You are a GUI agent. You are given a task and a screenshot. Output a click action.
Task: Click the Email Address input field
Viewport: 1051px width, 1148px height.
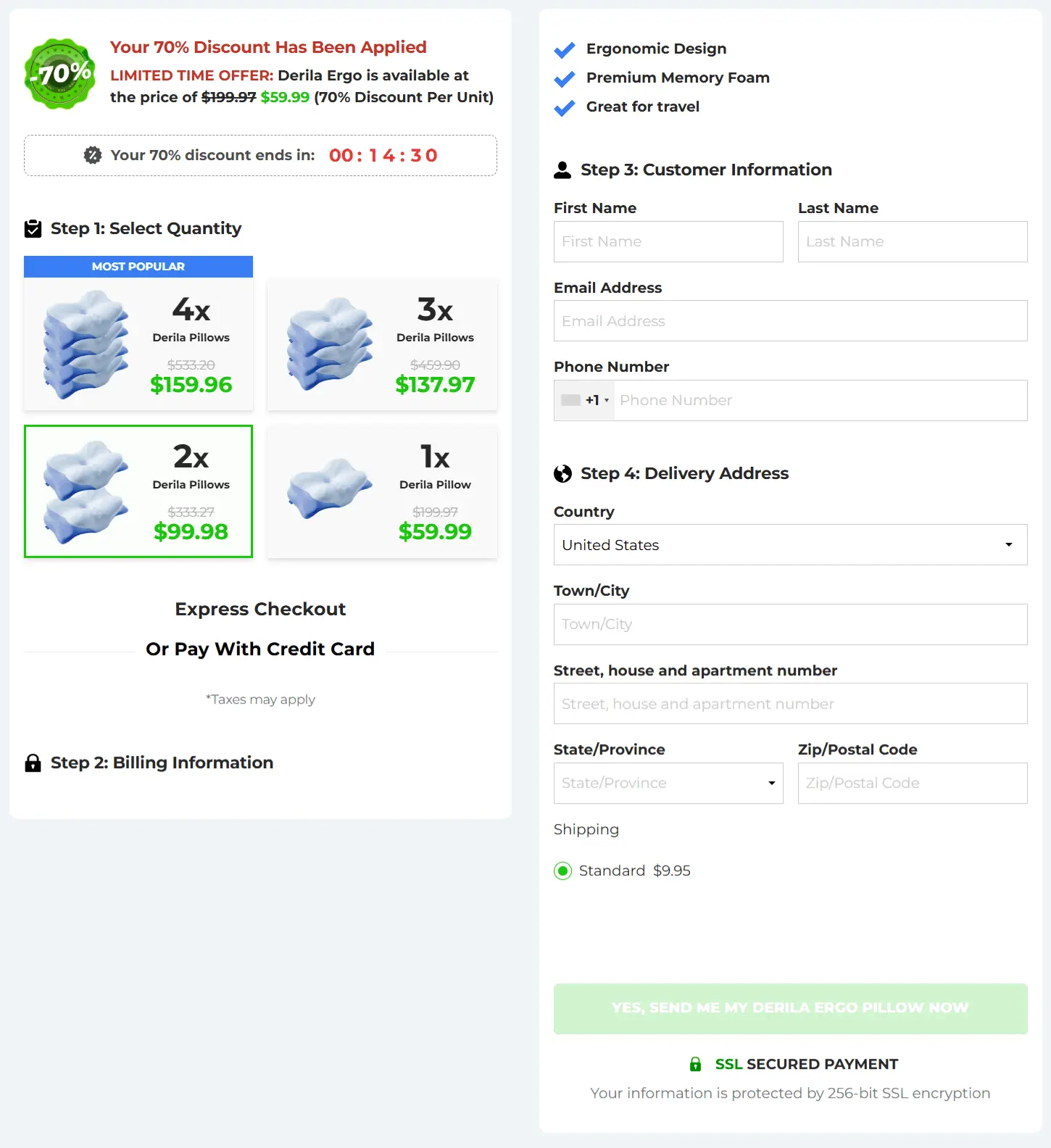790,321
